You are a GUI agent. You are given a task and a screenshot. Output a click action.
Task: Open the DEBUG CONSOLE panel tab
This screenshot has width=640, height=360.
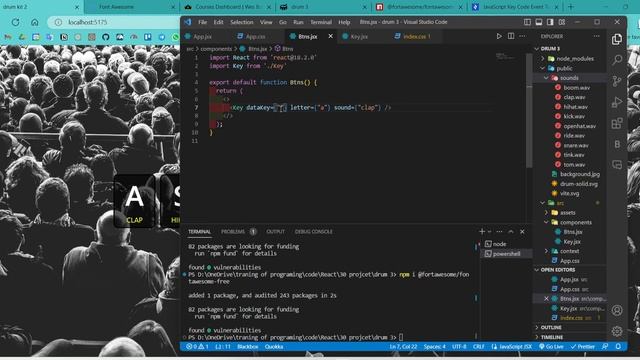313,231
